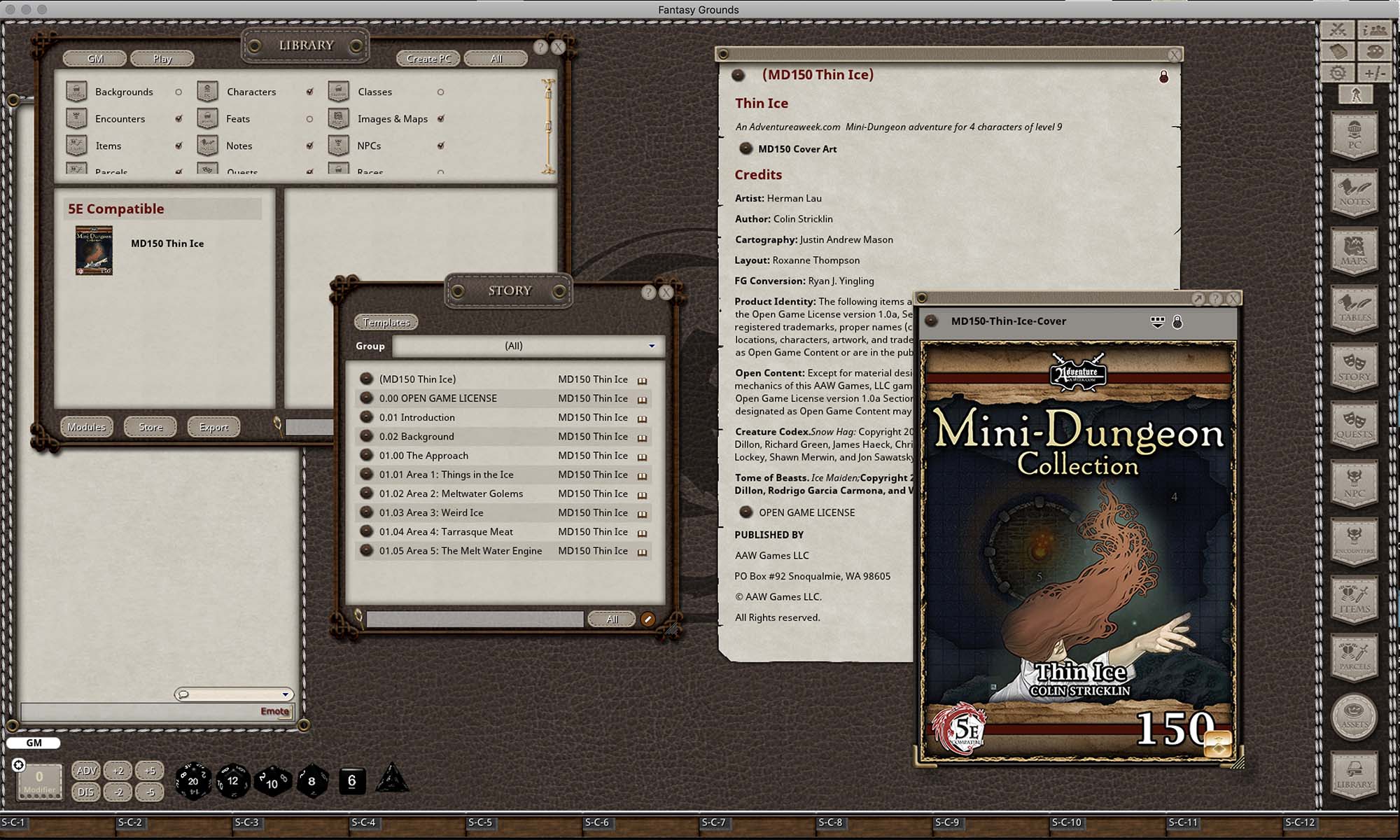Click the d8 die
Viewport: 1400px width, 840px height.
[311, 781]
